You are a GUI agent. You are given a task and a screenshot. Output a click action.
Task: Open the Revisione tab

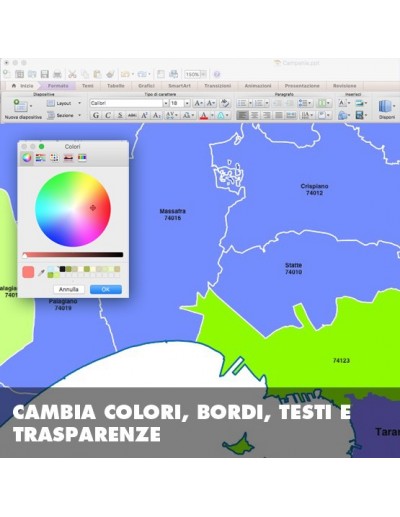tap(344, 86)
